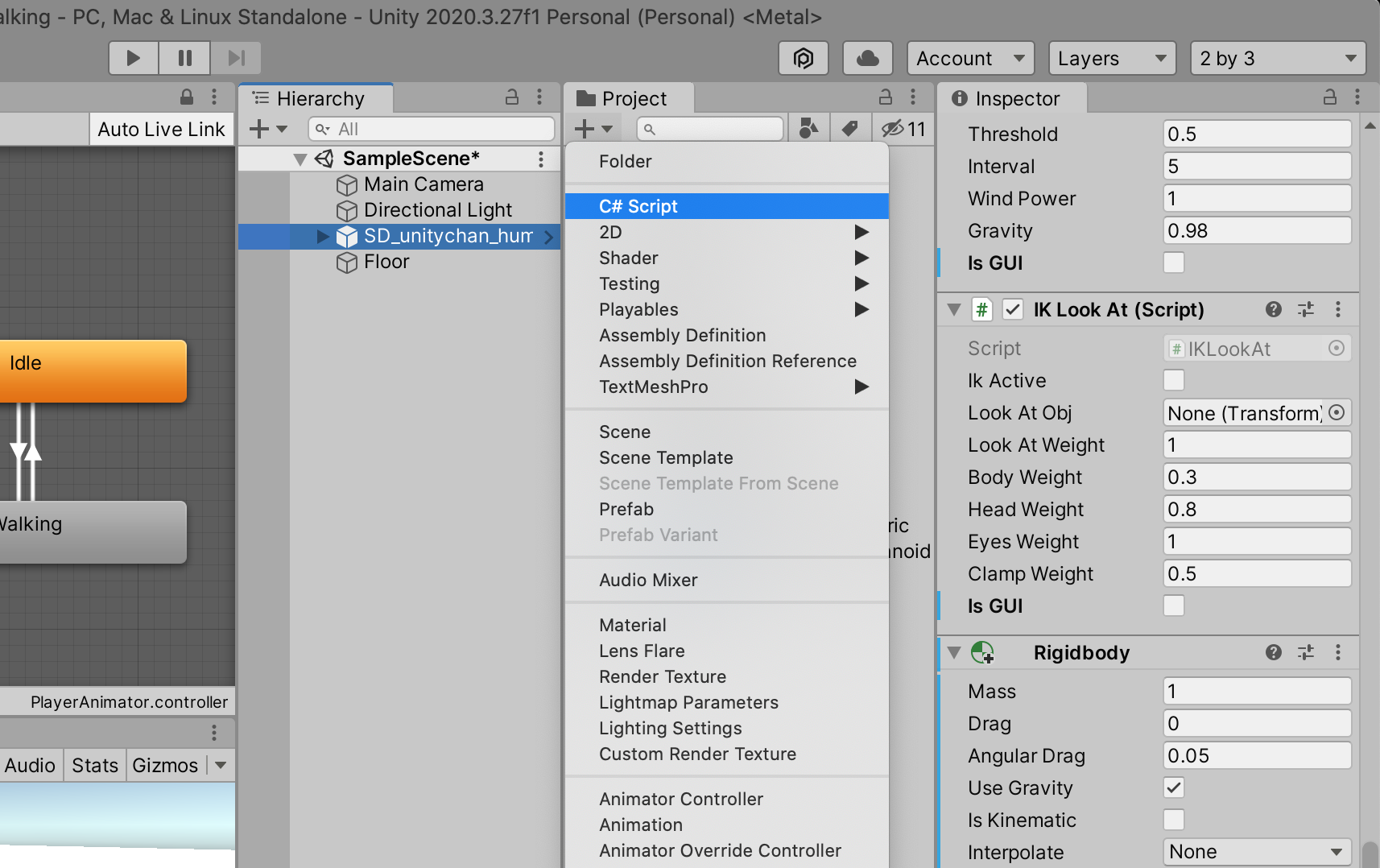Open the Layers dropdown
This screenshot has width=1380, height=868.
(x=1112, y=58)
